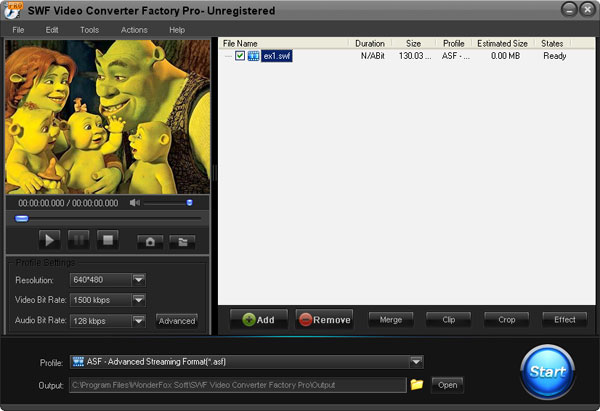Open the File menu
Screen dimensions: 600x411
click(x=18, y=30)
